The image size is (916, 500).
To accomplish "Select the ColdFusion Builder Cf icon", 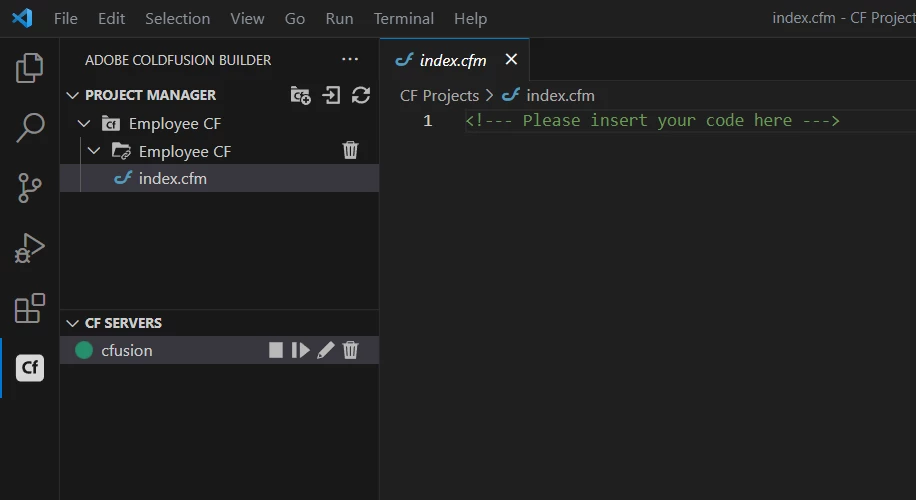I will [x=30, y=368].
